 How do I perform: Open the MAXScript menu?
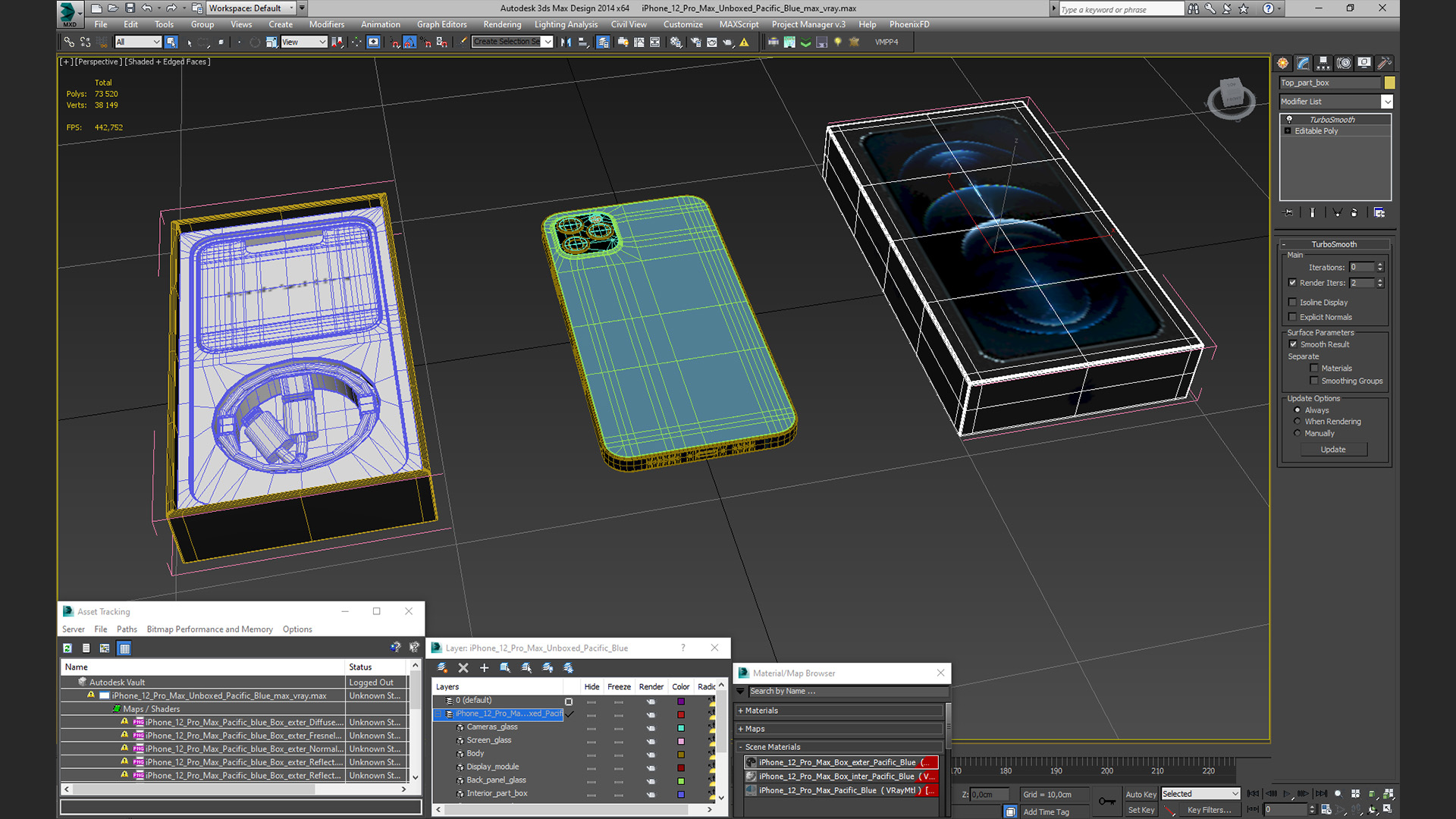click(x=739, y=25)
